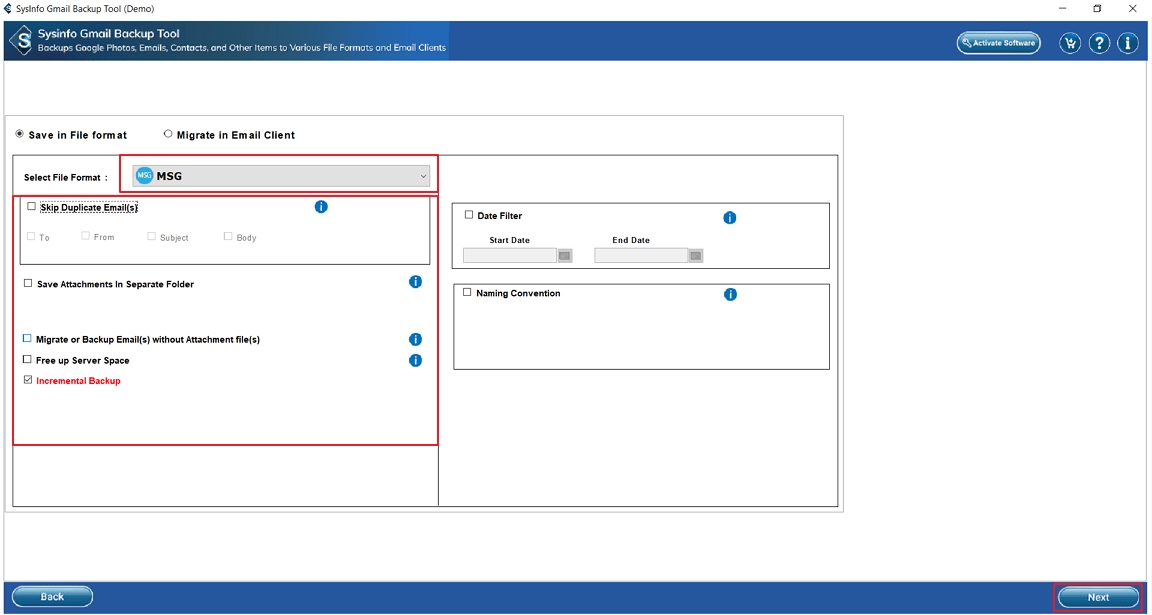Click the Select File Format label
Screen dimensions: 1152x615
[x=66, y=178]
